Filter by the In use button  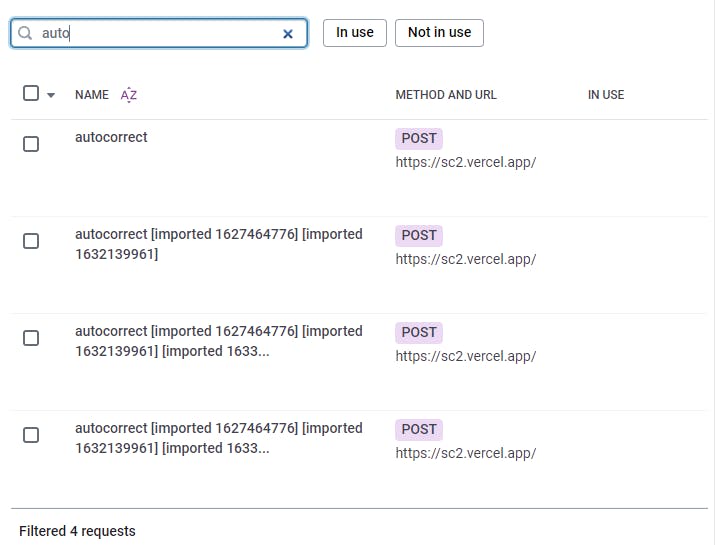(x=355, y=33)
